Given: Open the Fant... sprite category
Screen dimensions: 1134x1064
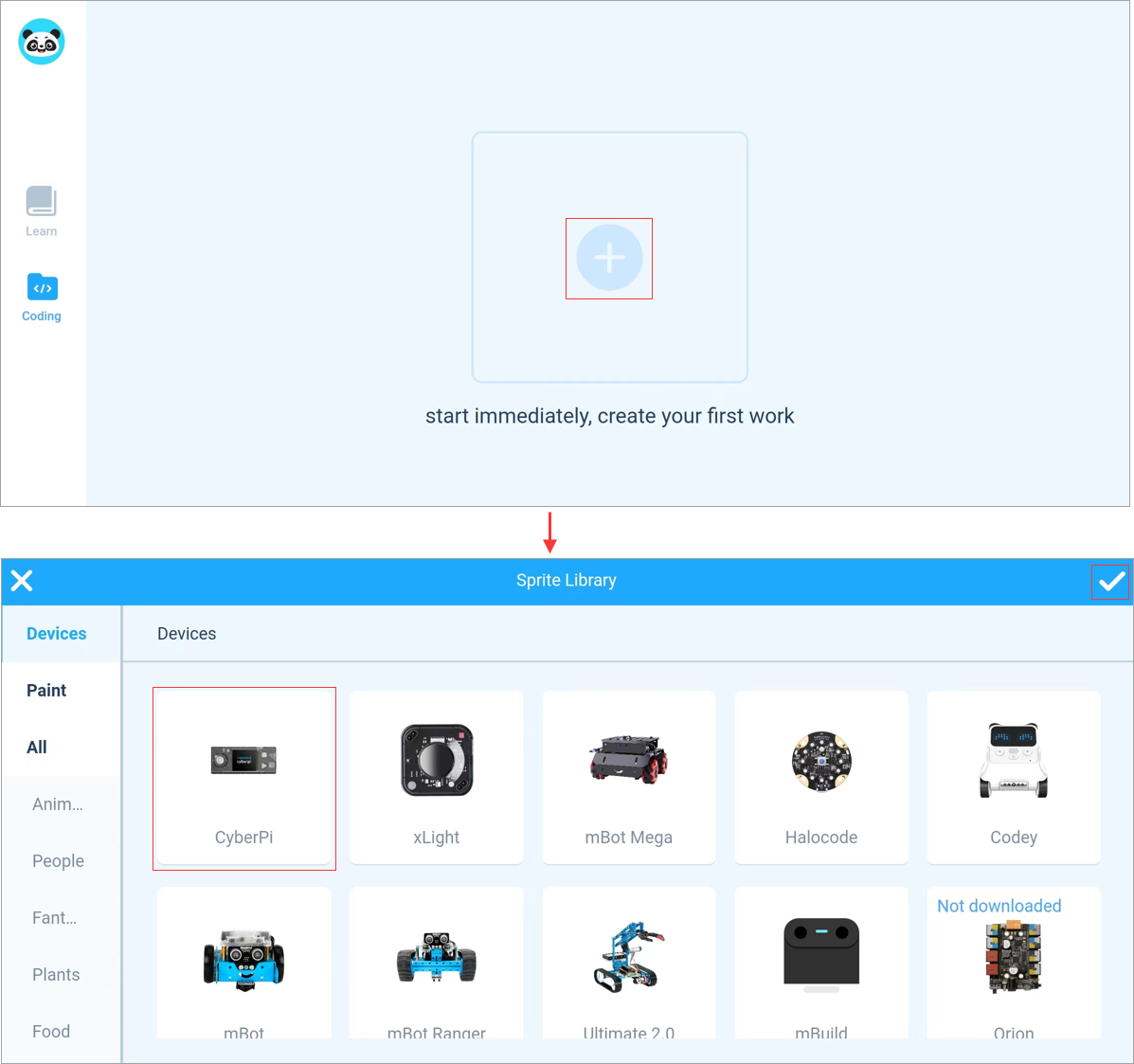Looking at the screenshot, I should 61,918.
